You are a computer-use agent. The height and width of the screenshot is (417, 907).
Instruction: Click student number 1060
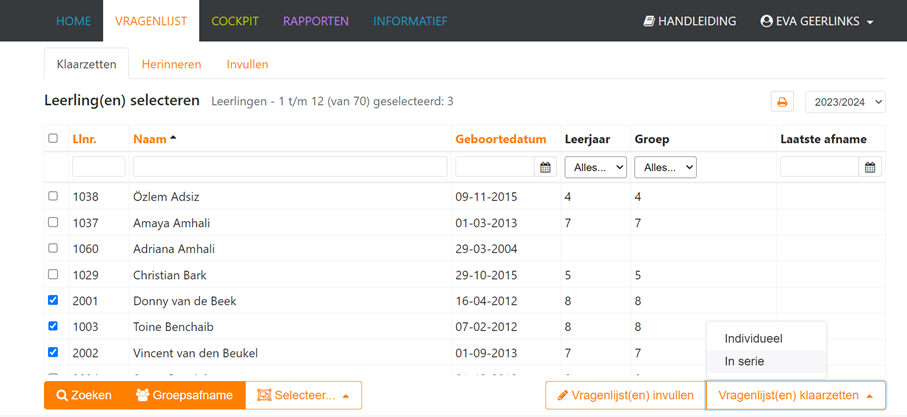(86, 249)
